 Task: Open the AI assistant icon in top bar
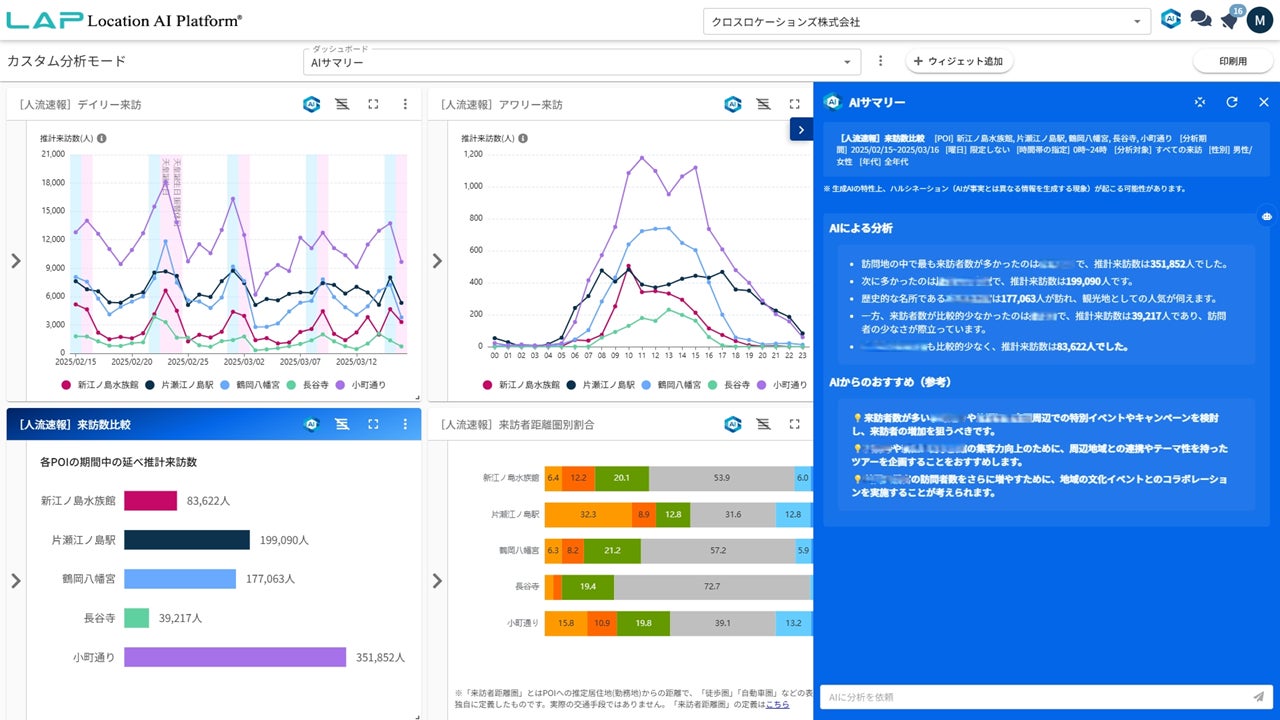pos(1170,19)
